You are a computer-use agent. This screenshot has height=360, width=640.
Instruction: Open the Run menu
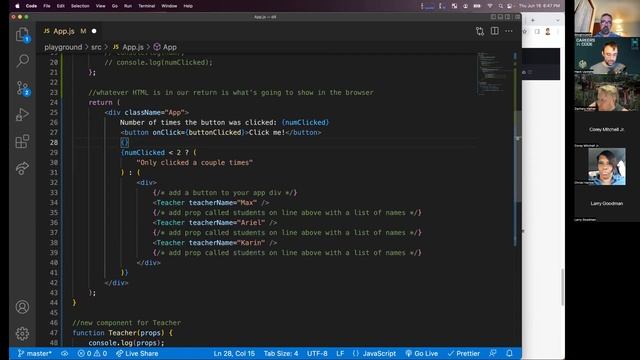pos(128,6)
